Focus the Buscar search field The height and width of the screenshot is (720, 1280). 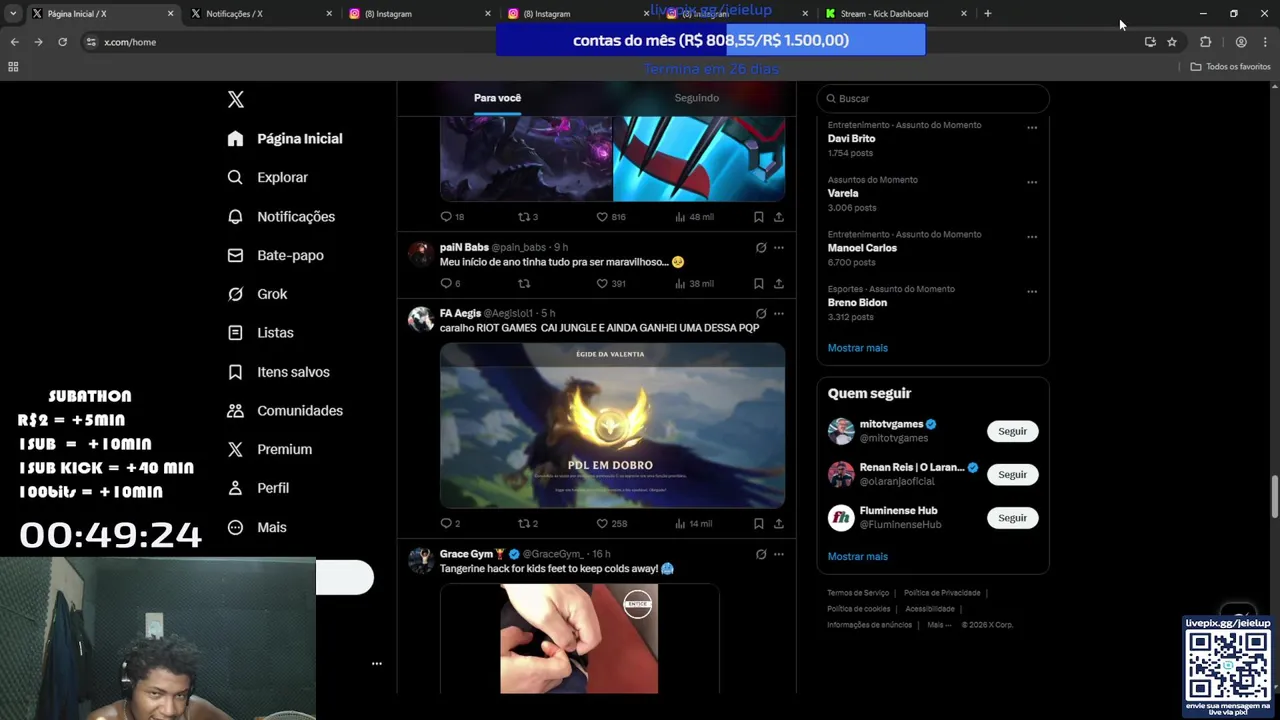pos(933,98)
